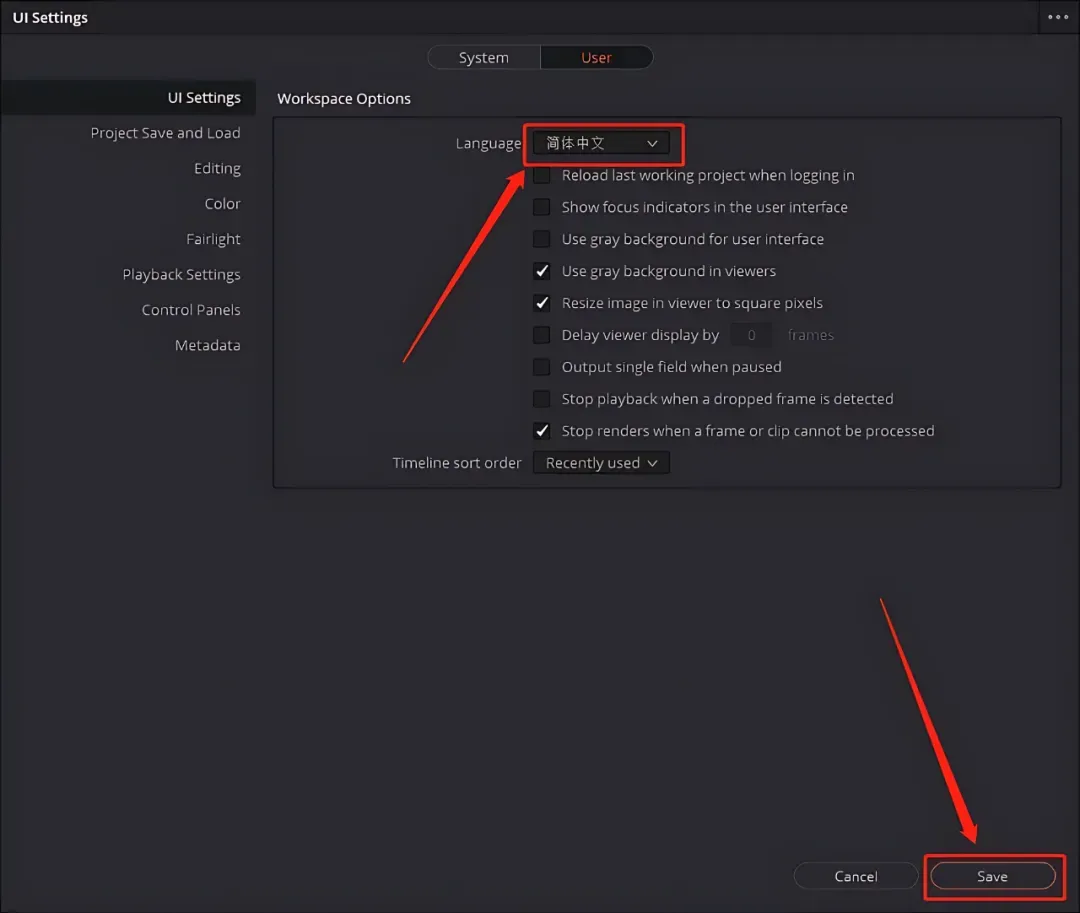This screenshot has height=913, width=1080.
Task: Open Playback Settings in the sidebar
Action: pyautogui.click(x=181, y=275)
